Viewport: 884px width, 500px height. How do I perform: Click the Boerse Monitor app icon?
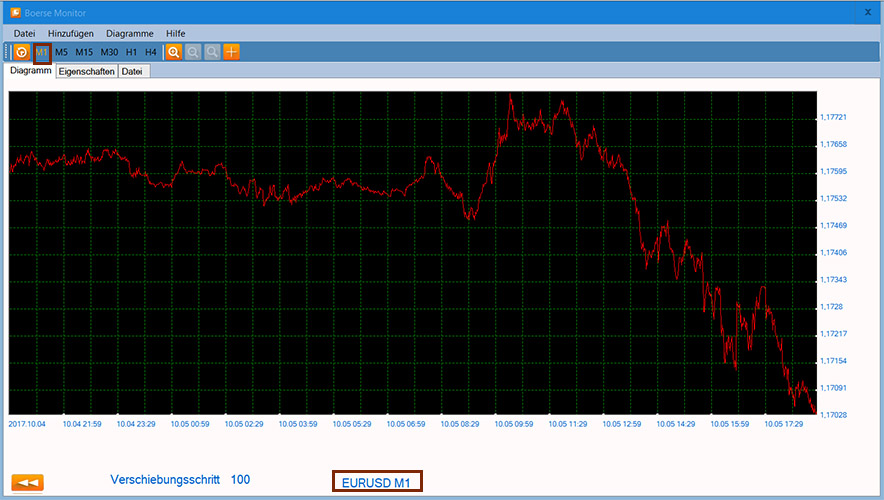click(14, 13)
